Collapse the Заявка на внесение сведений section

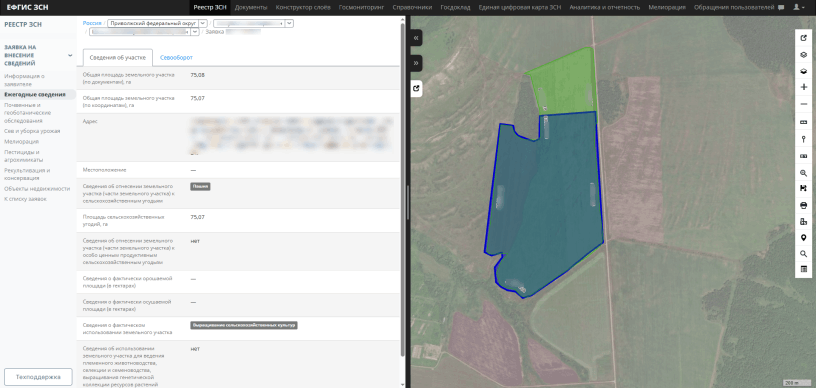click(x=70, y=55)
